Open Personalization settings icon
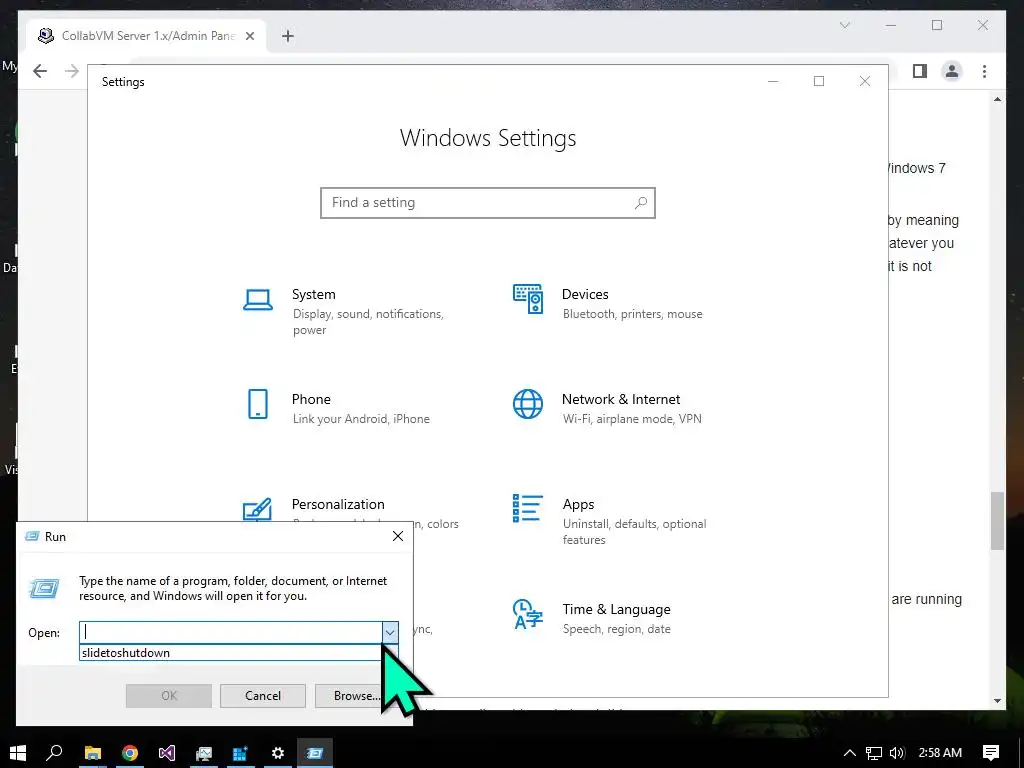This screenshot has width=1024, height=768. click(257, 511)
